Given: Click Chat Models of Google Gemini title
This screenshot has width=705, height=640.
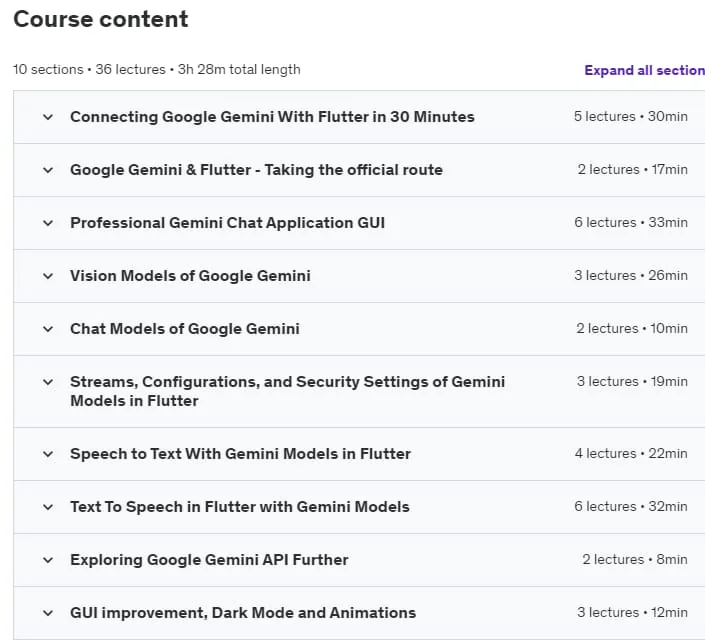Looking at the screenshot, I should [x=185, y=329].
